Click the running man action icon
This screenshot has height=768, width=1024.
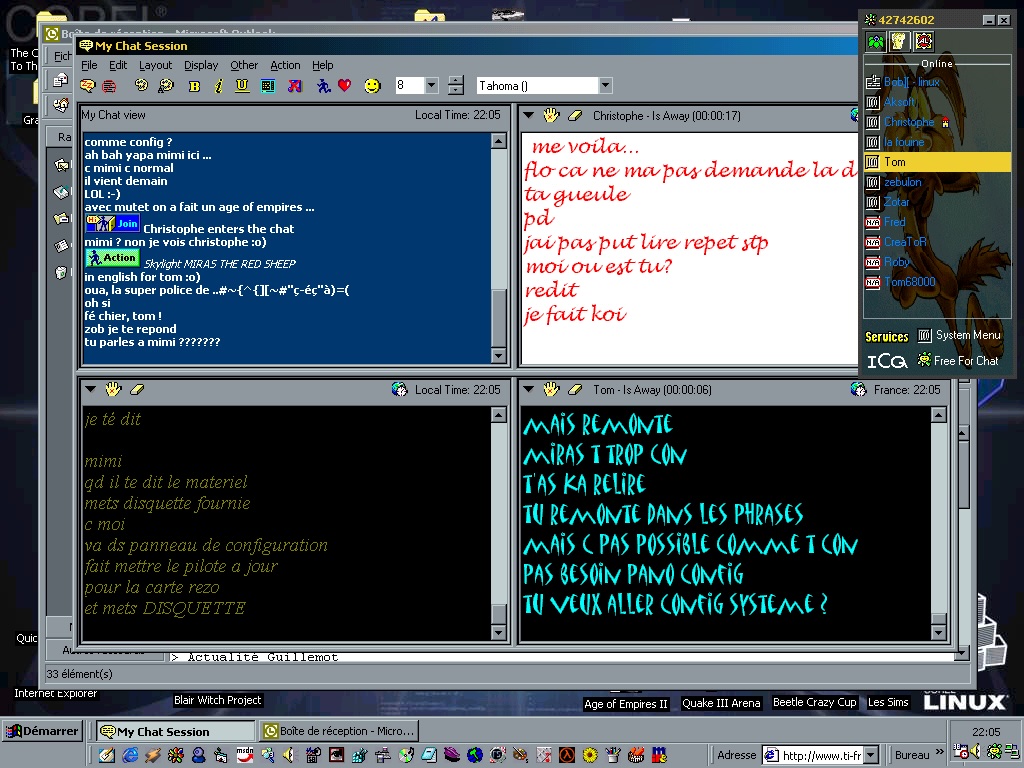click(x=323, y=86)
